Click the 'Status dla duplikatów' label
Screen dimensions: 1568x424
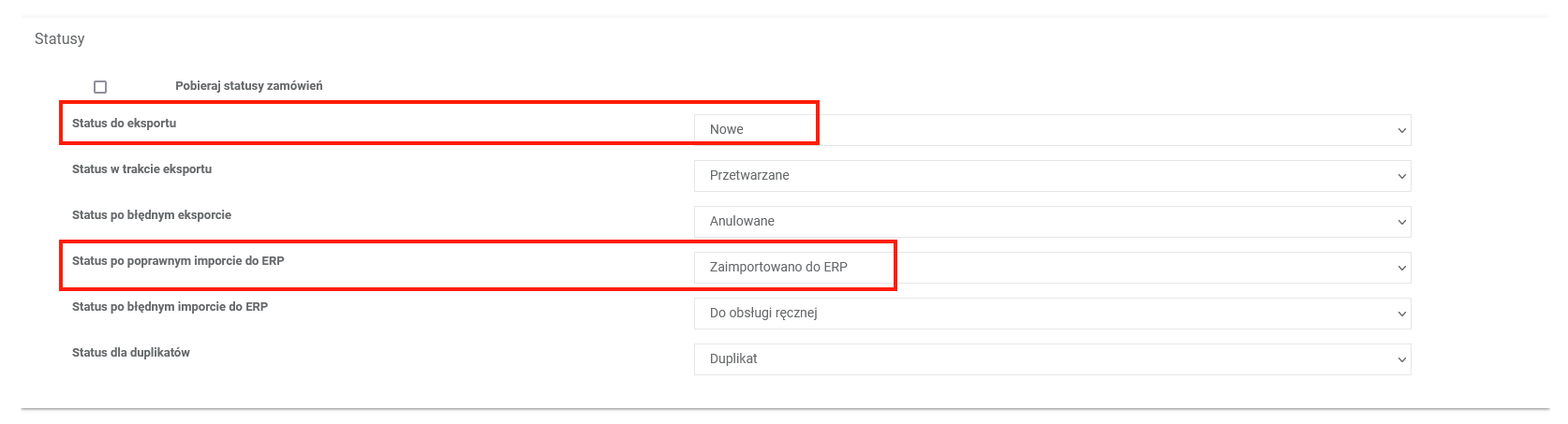130,353
